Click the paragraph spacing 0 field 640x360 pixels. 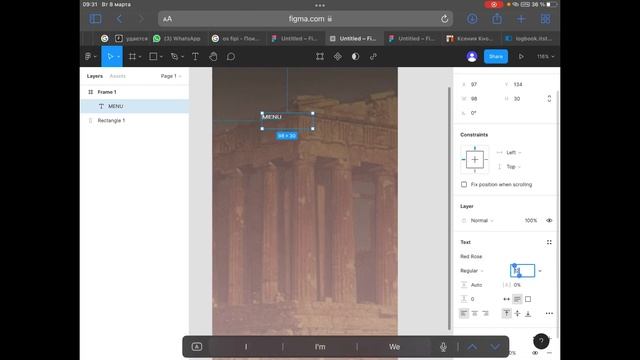(472, 299)
